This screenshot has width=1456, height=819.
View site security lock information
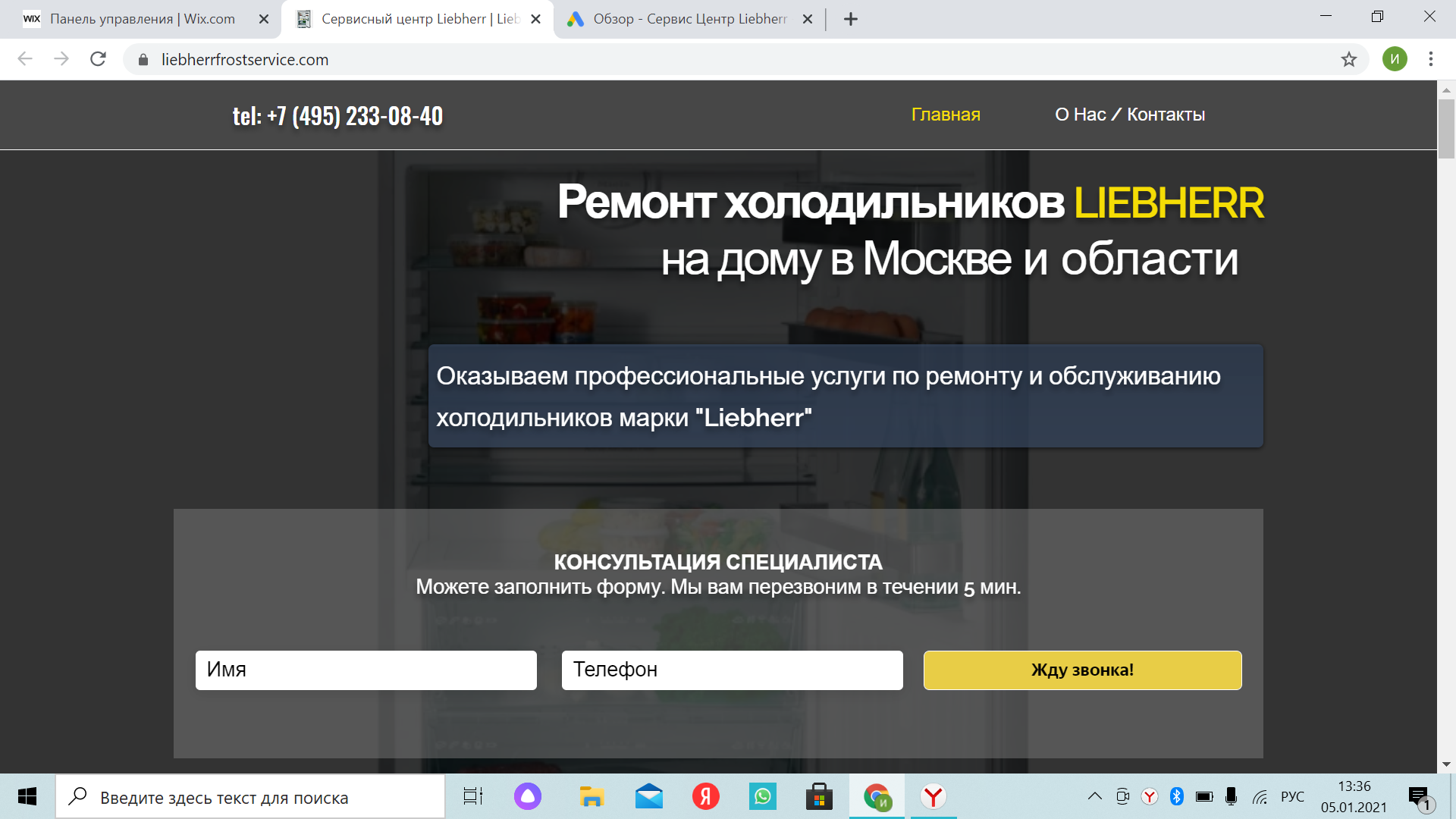(143, 59)
